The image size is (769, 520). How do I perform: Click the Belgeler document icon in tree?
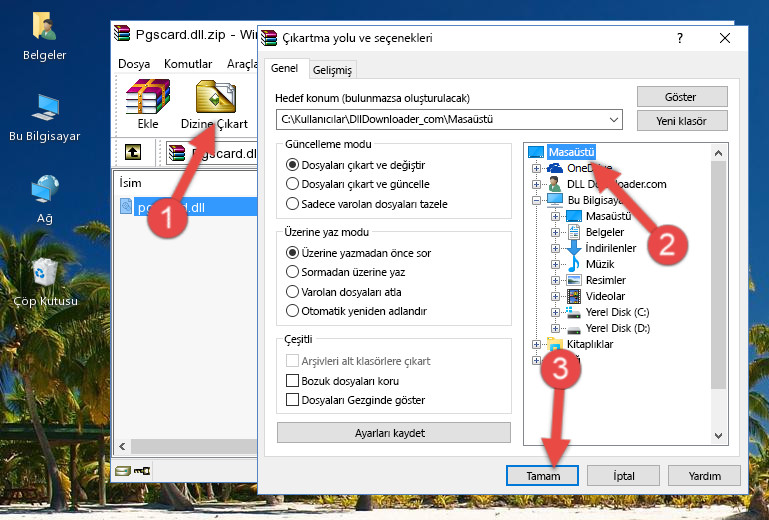coord(573,232)
